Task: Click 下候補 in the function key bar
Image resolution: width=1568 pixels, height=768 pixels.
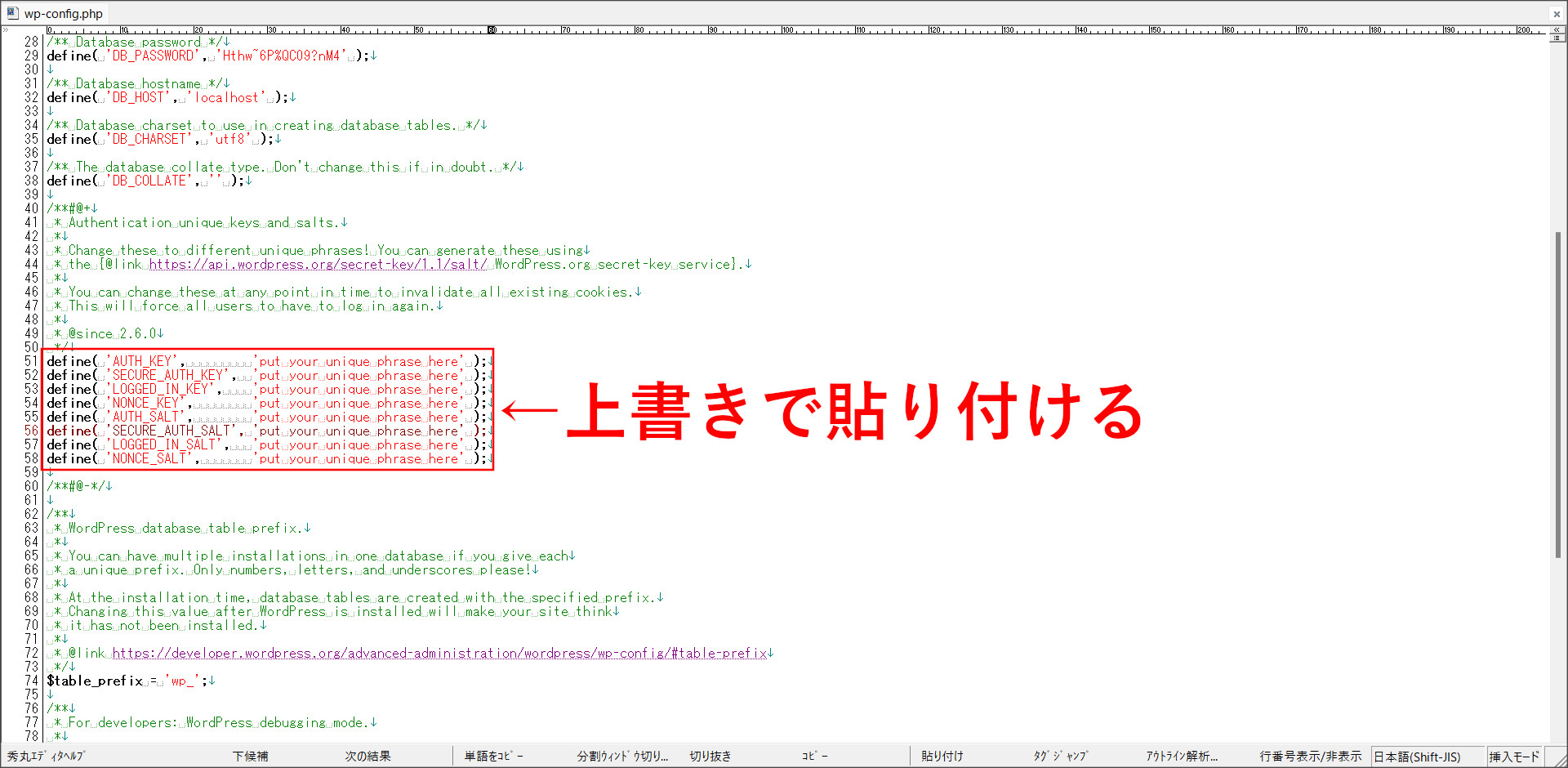Action: click(250, 757)
